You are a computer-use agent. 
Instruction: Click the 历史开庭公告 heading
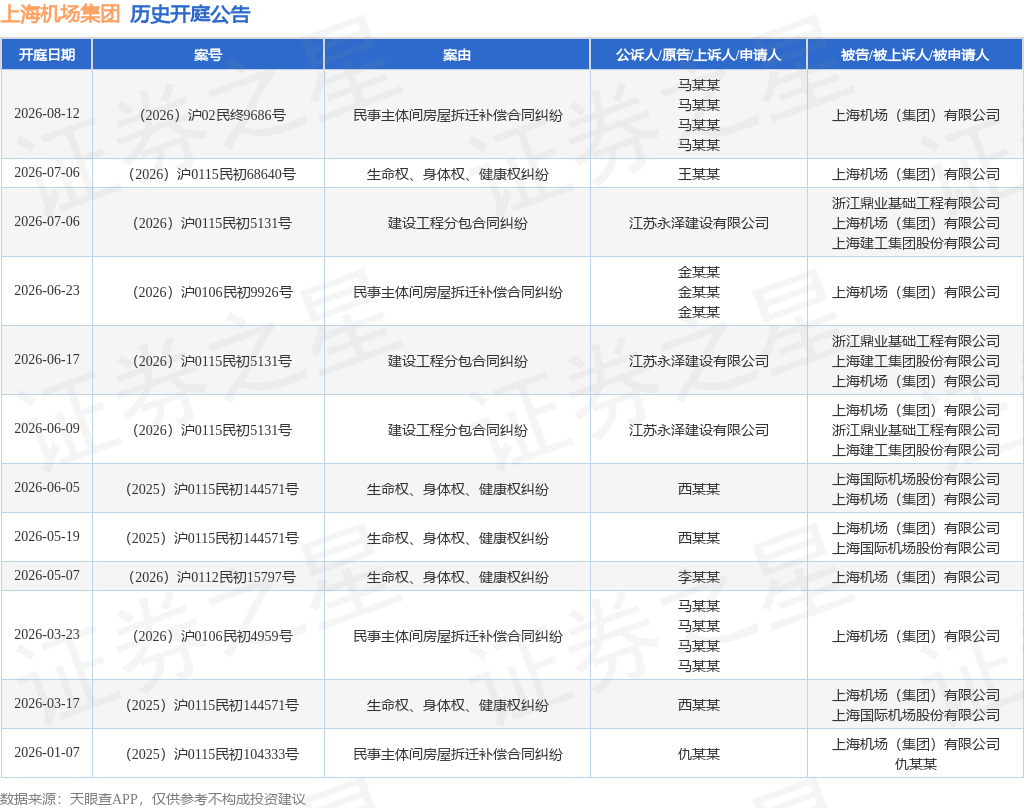coord(189,14)
